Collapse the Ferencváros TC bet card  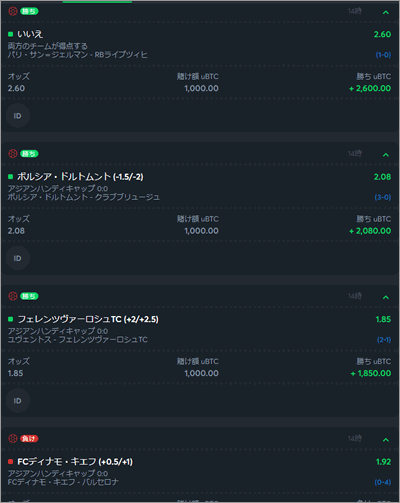tap(386, 297)
